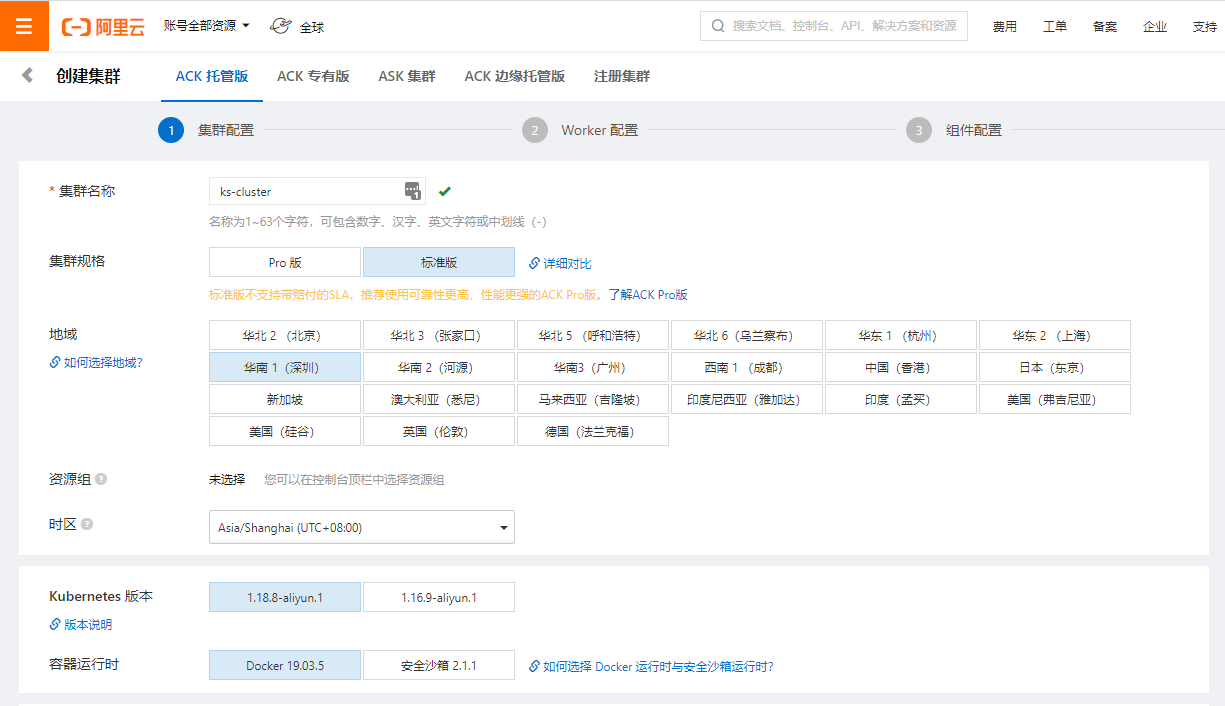Select region 华东 2 (上海)
The image size is (1225, 706).
tap(1055, 335)
